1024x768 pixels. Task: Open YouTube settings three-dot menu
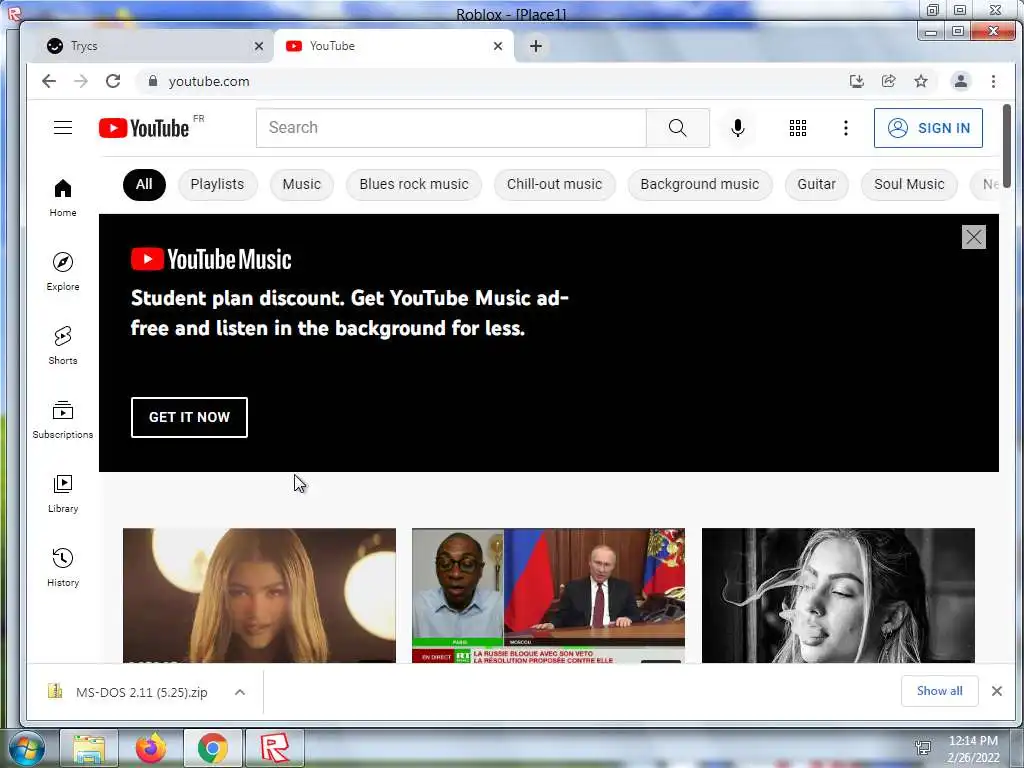click(846, 128)
